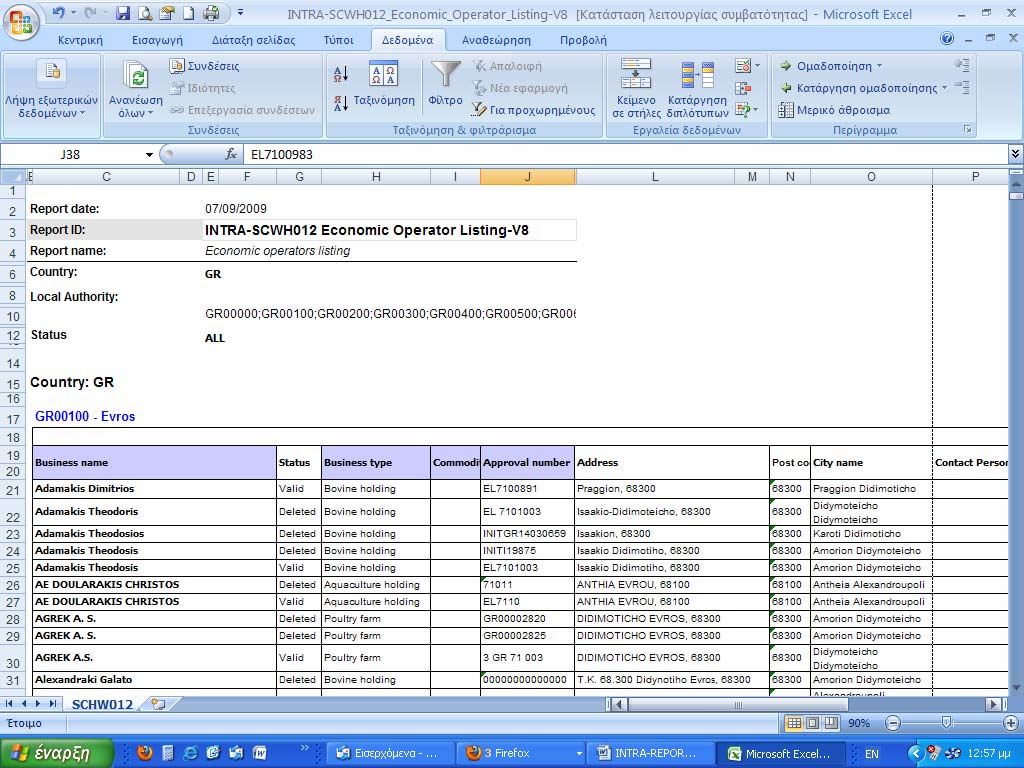Screen dimensions: 1024x768
Task: Go to first sheet navigation arrow
Action: [9, 704]
